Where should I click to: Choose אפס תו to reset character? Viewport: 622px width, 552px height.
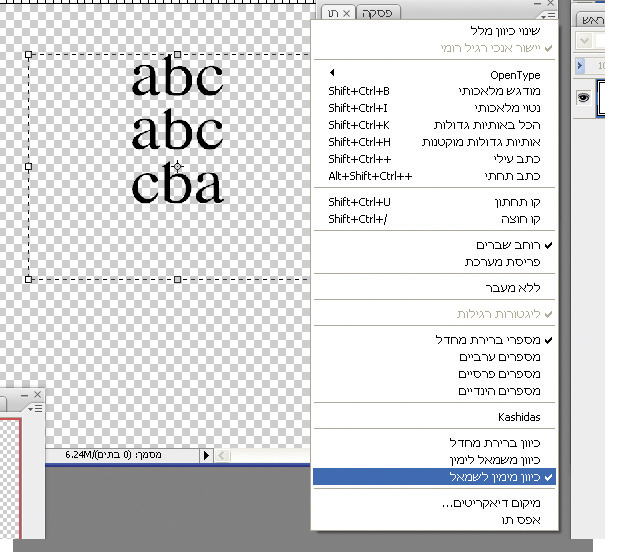pyautogui.click(x=522, y=519)
